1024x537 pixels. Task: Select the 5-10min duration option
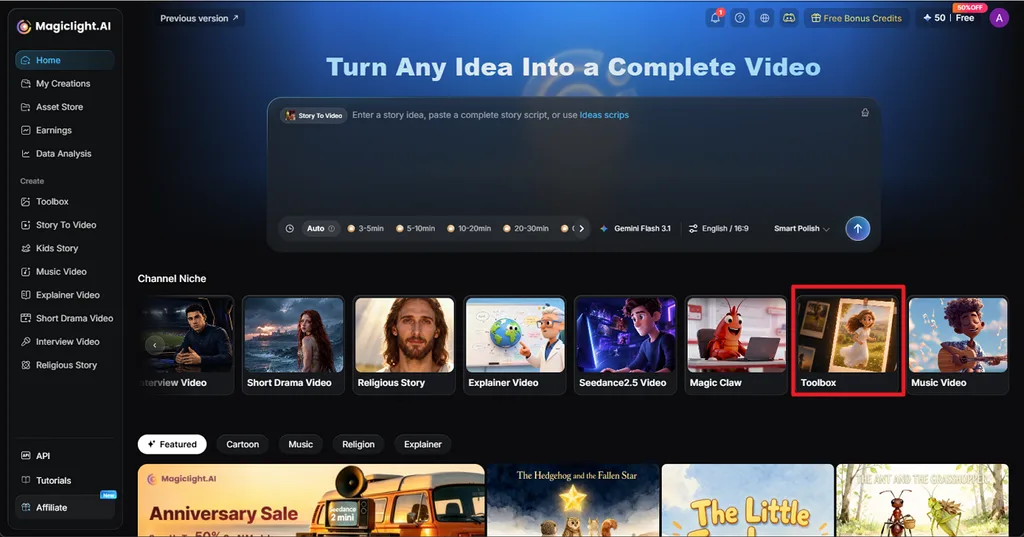(415, 229)
